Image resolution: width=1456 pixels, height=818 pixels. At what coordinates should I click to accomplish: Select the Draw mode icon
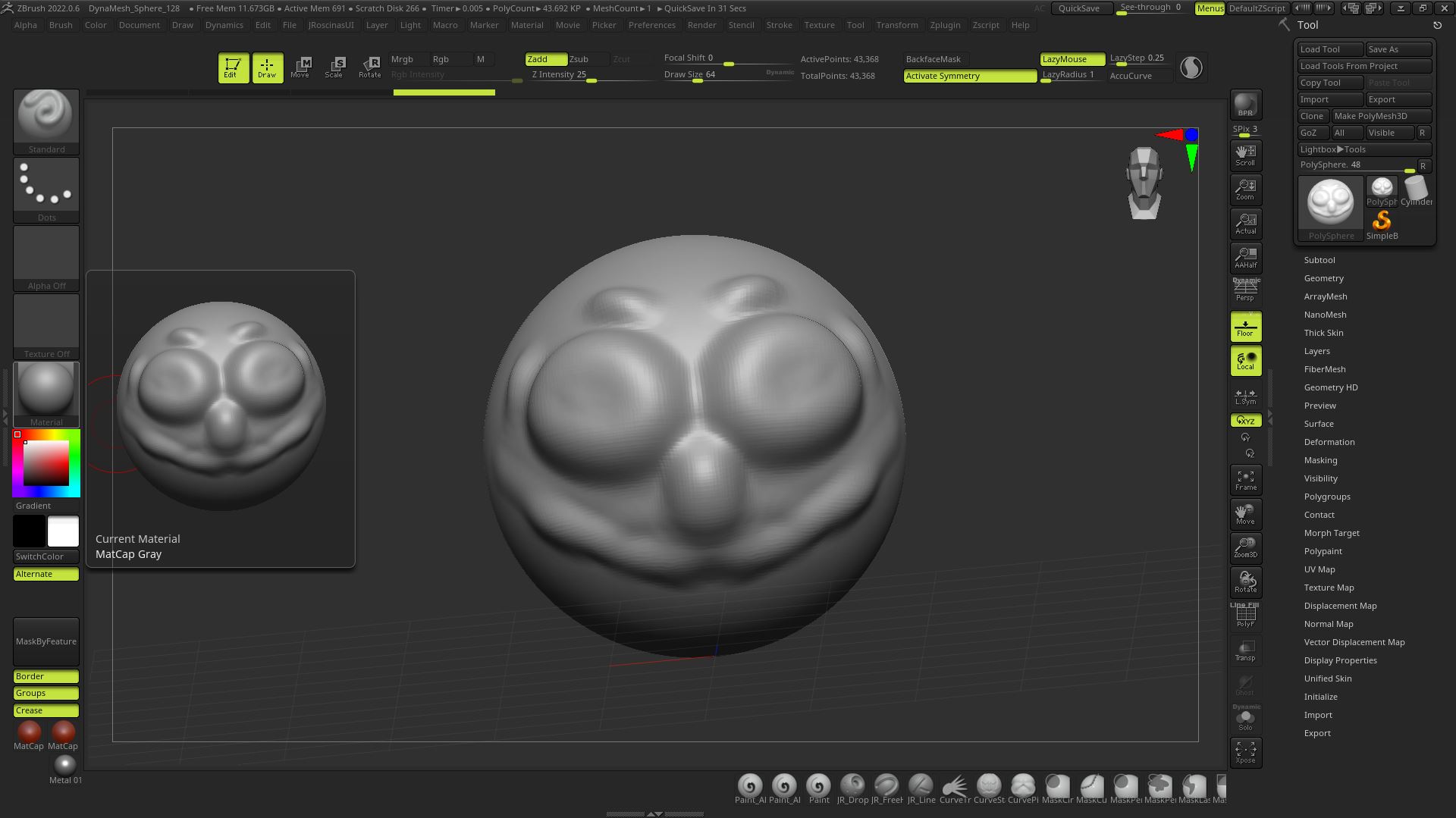[x=267, y=67]
